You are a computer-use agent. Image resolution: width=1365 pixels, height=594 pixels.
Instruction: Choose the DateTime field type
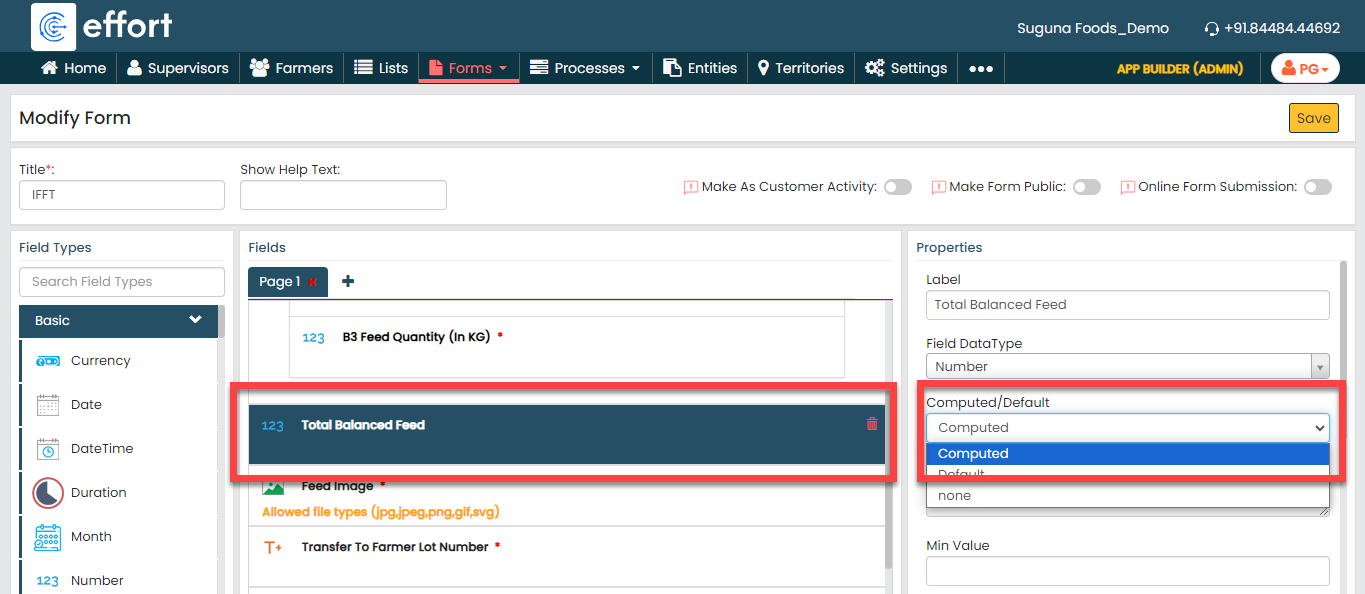point(101,449)
